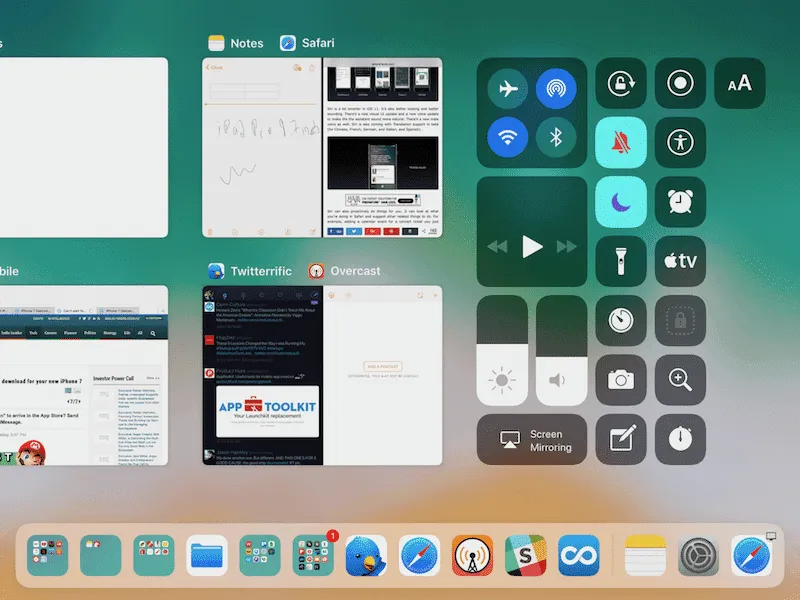Open Camera from Control Center
Image resolution: width=800 pixels, height=600 pixels.
621,379
